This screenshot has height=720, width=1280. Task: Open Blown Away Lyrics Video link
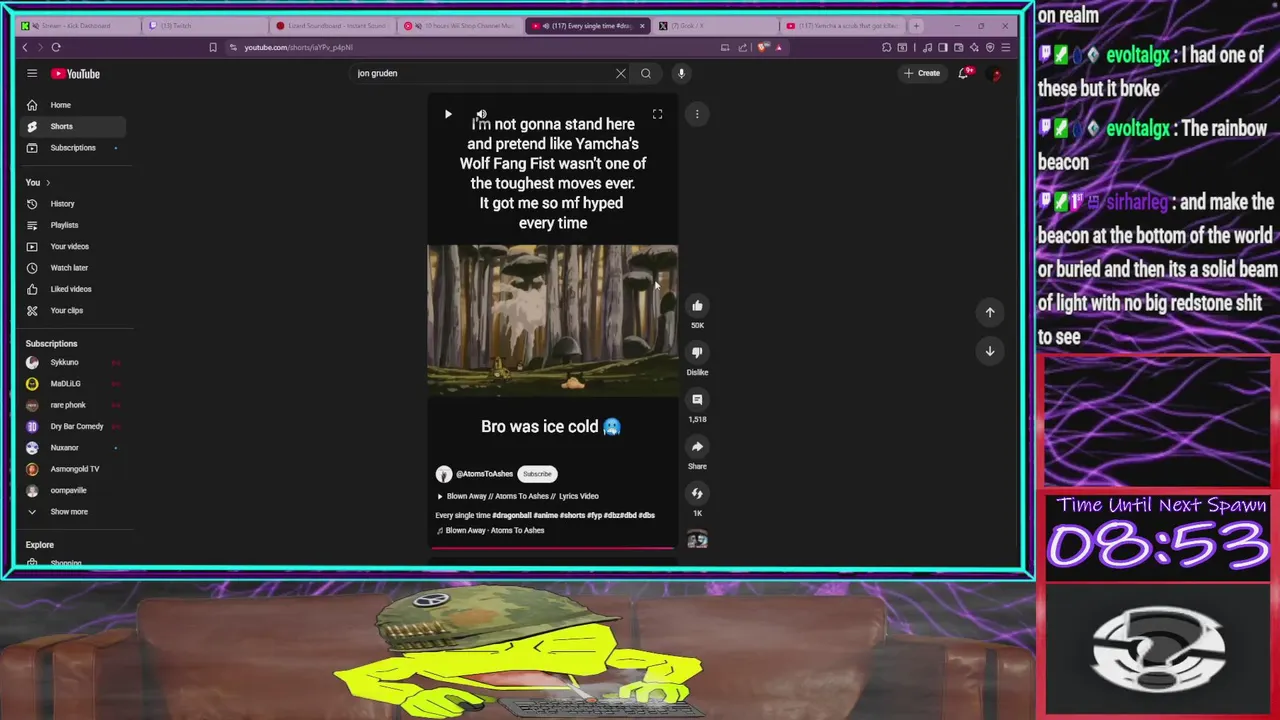(x=518, y=496)
